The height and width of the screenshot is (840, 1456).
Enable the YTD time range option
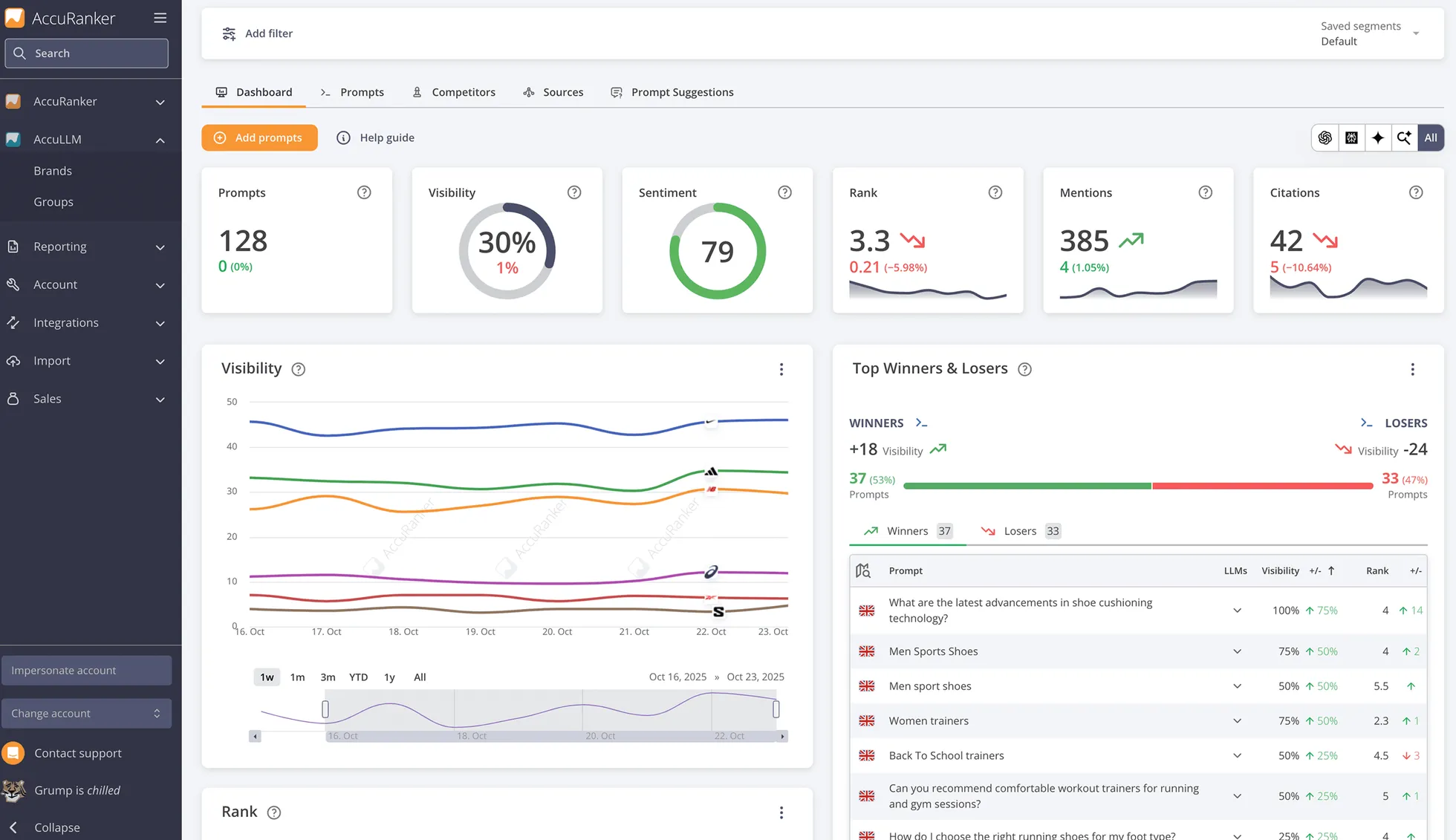tap(358, 677)
